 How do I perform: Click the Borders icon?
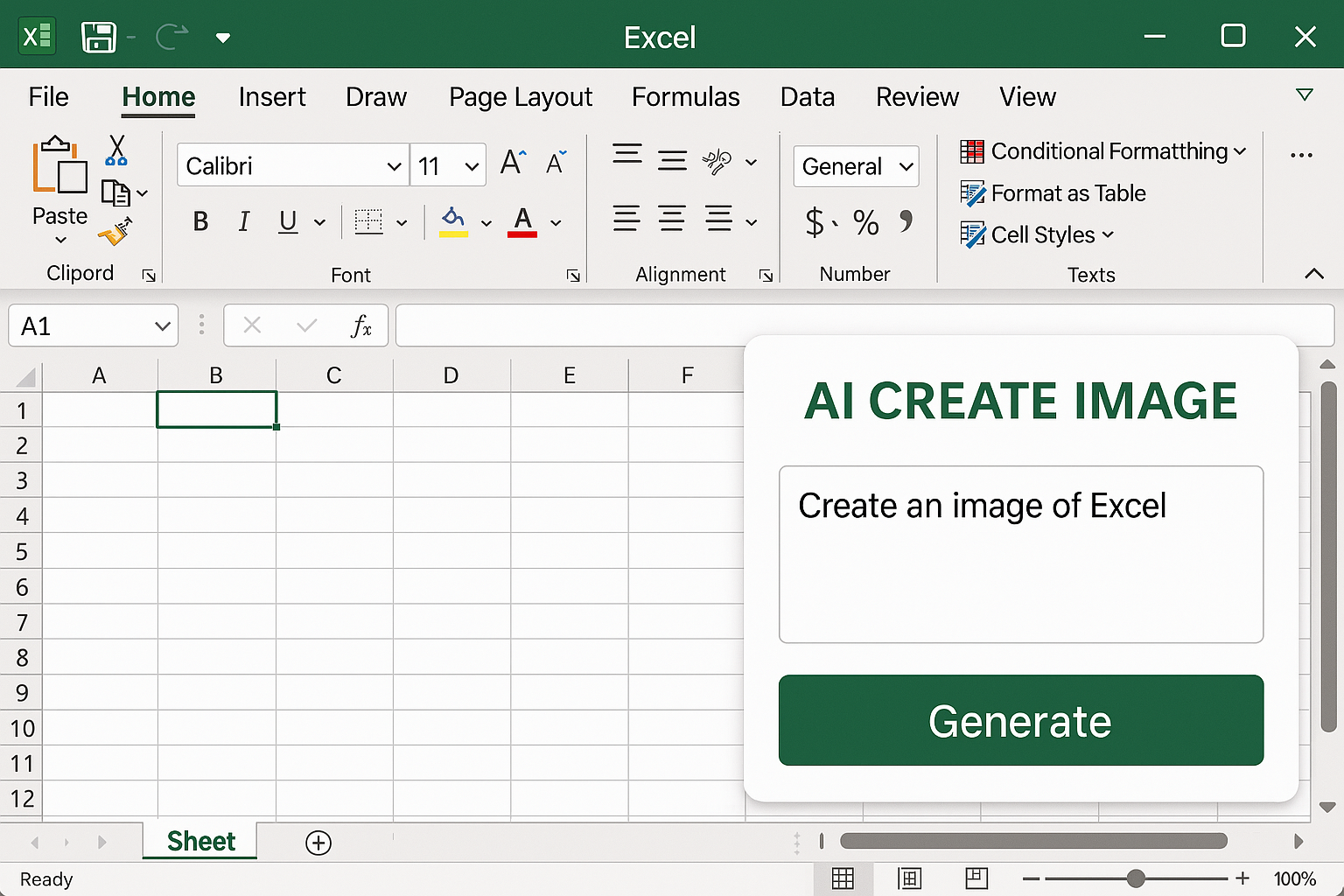tap(368, 222)
